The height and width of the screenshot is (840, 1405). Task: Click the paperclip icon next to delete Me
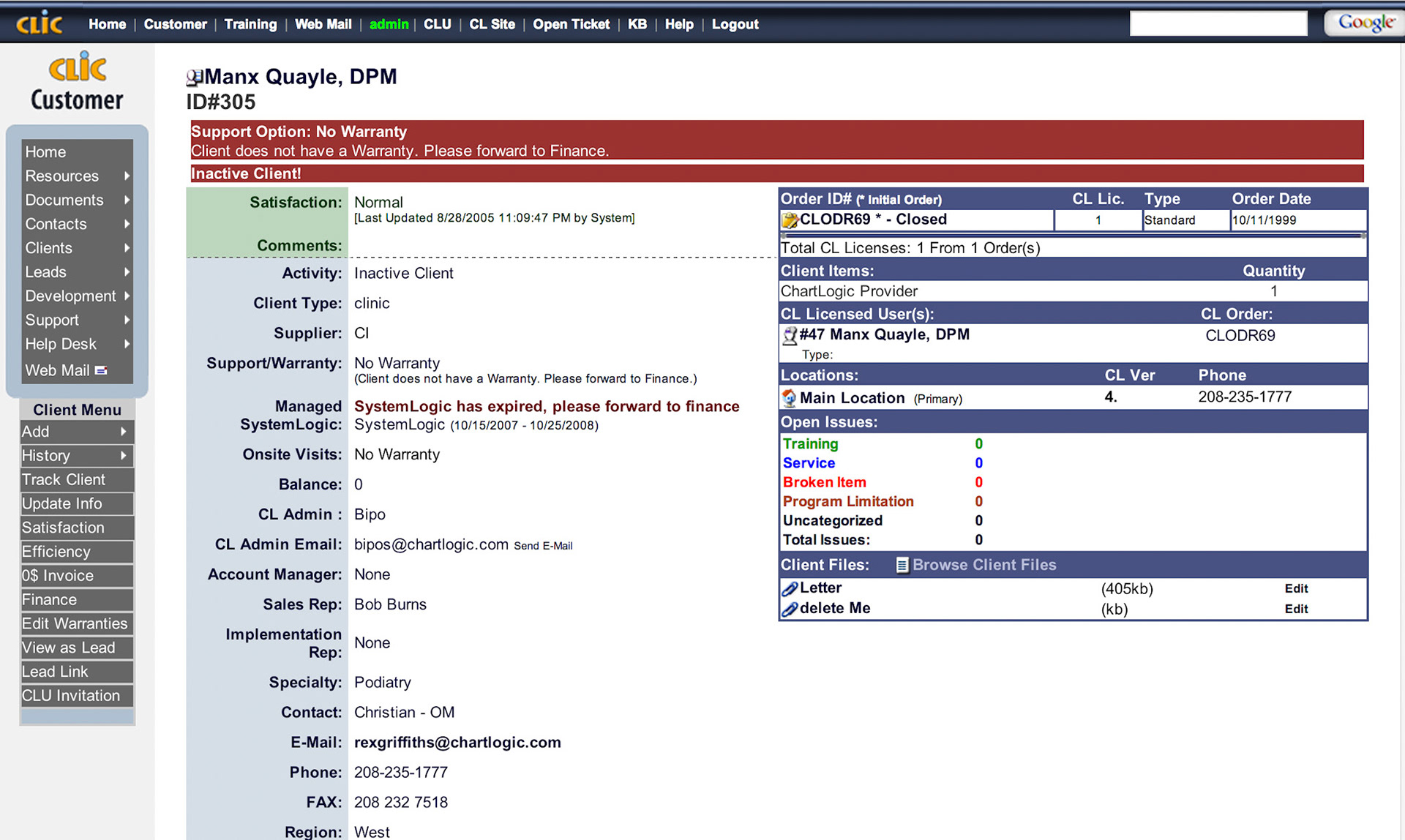point(790,610)
